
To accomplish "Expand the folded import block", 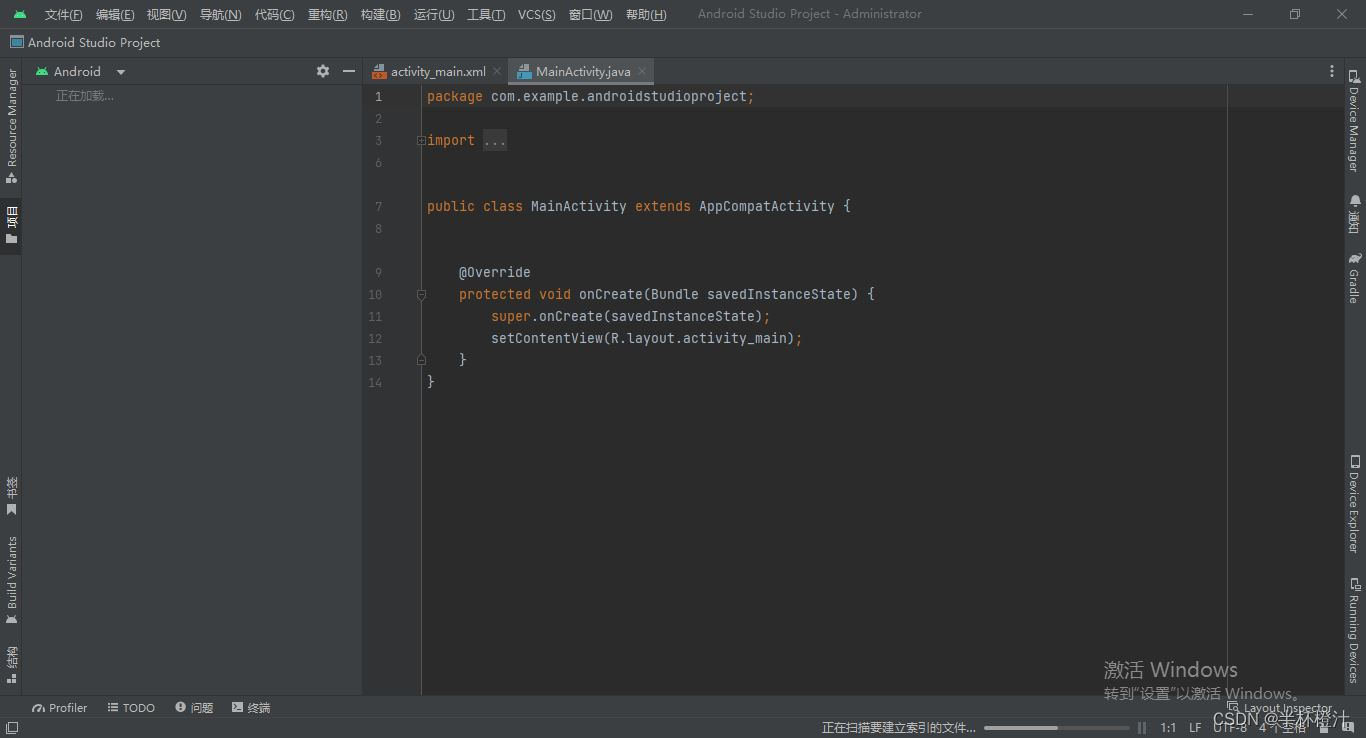I will click(x=421, y=140).
